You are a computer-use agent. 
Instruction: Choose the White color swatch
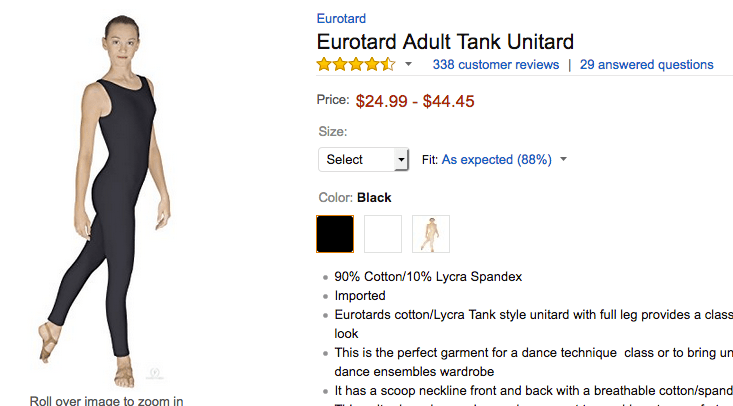coord(383,234)
